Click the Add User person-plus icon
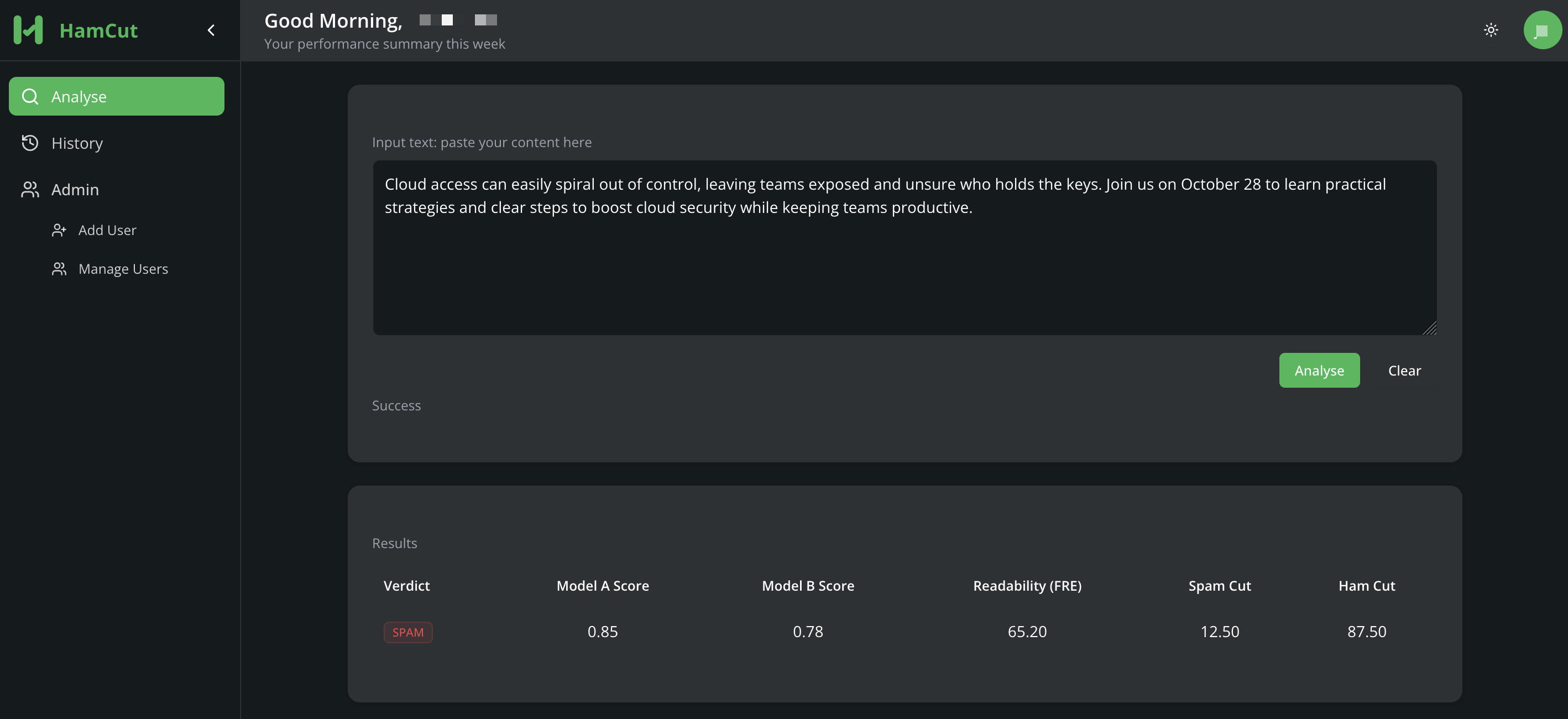The height and width of the screenshot is (719, 1568). (x=59, y=230)
